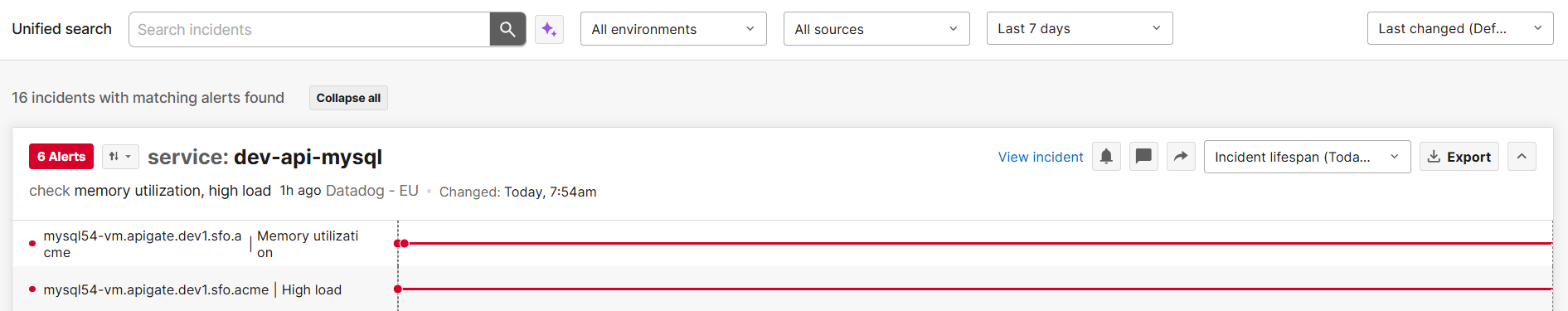Screen dimensions: 1568x311
Task: Open the Last changed sort dropdown
Action: (1460, 28)
